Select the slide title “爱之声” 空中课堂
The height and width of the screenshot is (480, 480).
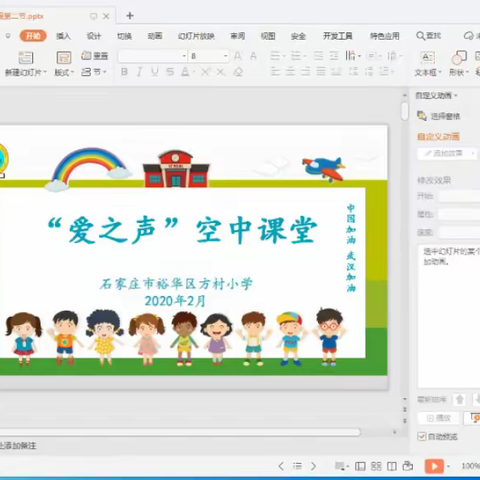pos(182,230)
